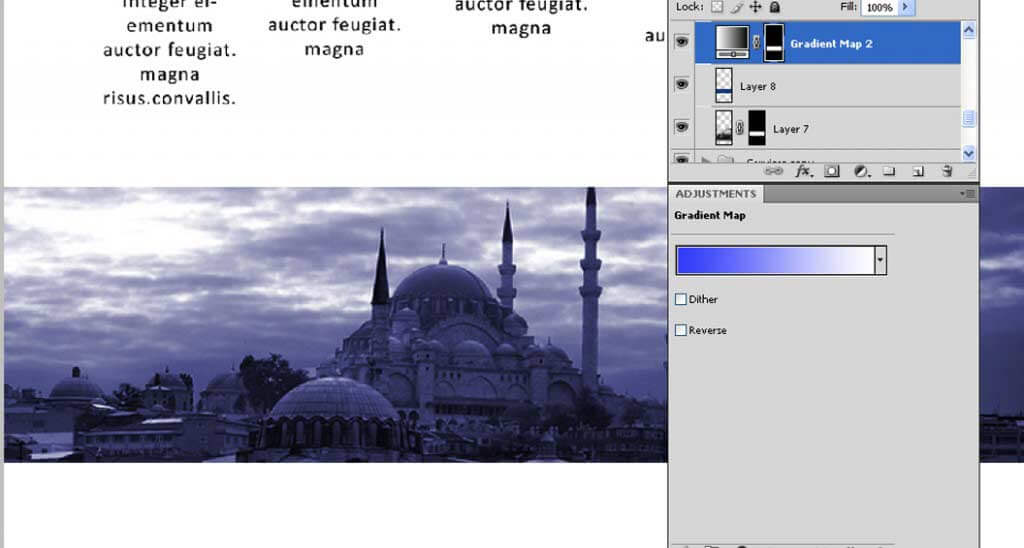Select the Gradient Map 2 adjustment thumbnail

point(732,42)
